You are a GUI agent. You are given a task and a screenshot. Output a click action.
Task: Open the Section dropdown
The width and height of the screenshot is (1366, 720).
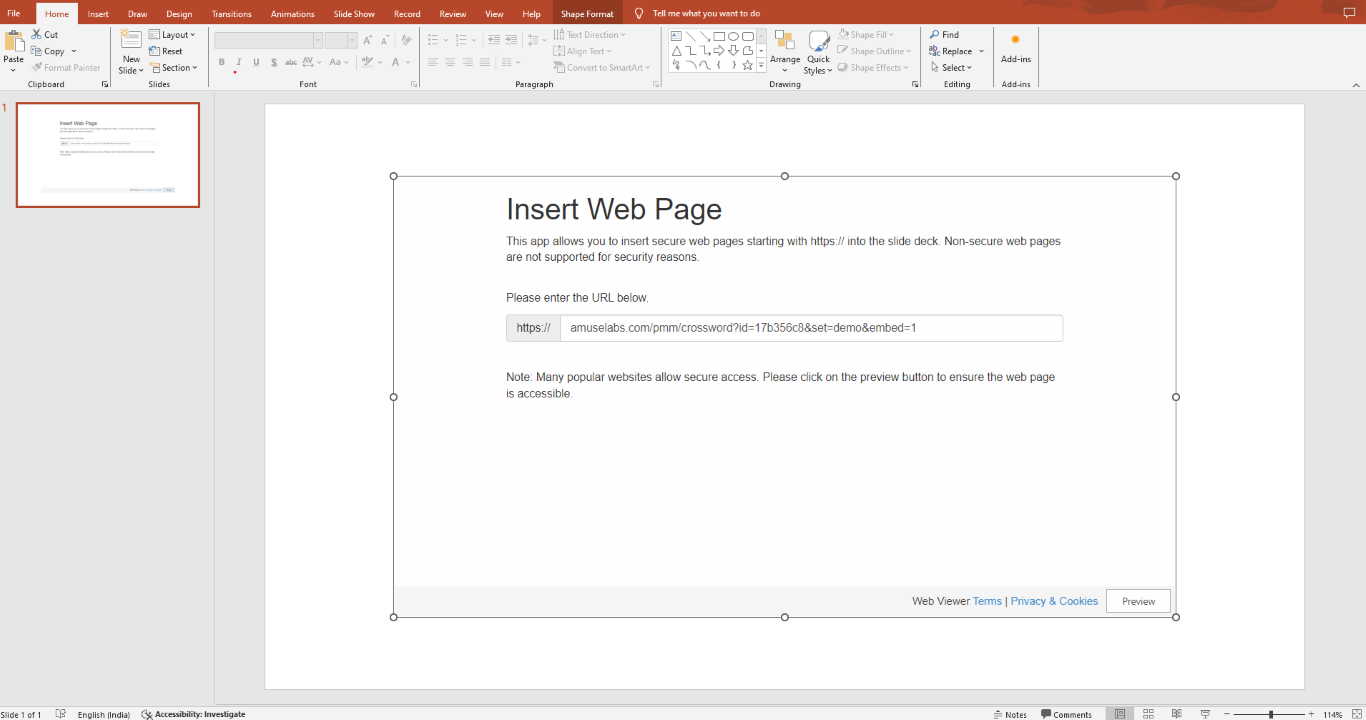coord(173,68)
